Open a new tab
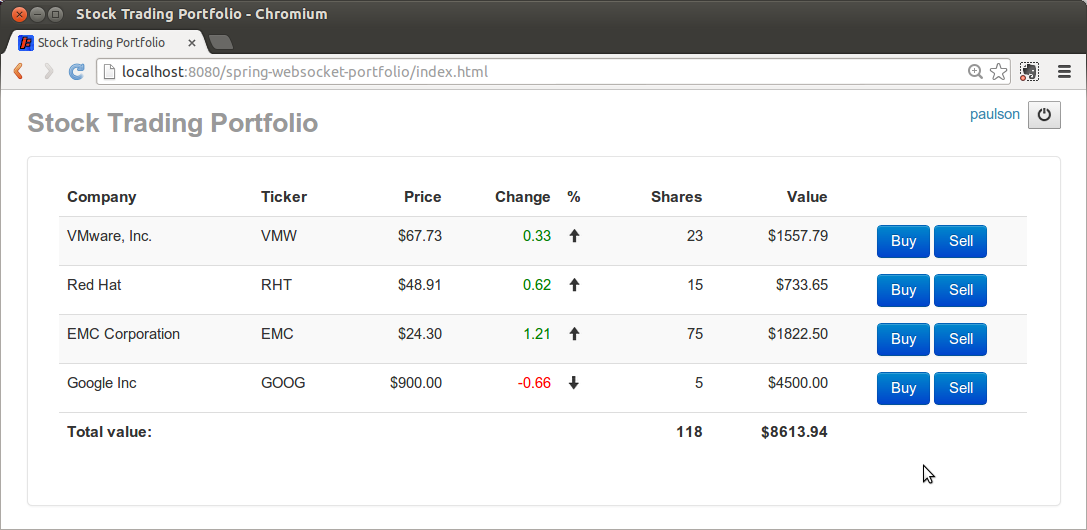Screen dimensions: 1087x530 tap(221, 42)
